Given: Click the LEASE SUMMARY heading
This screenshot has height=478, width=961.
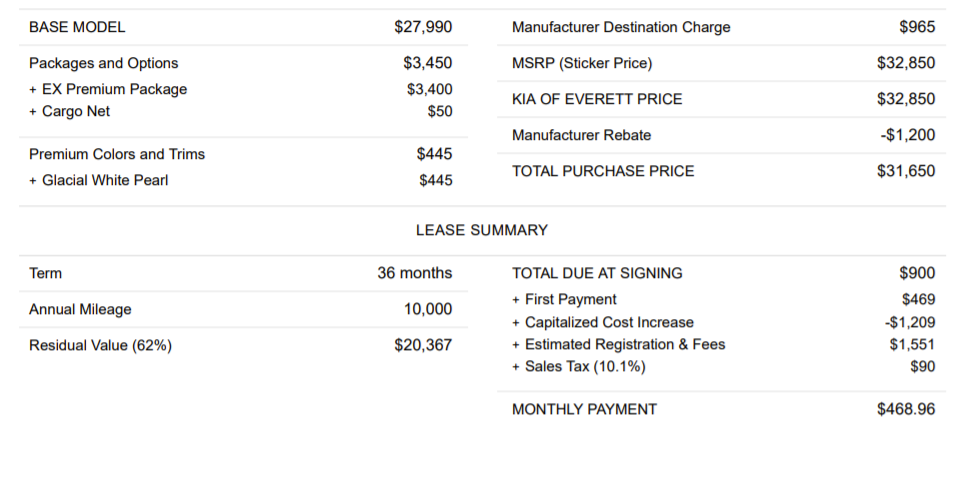Looking at the screenshot, I should tap(482, 230).
